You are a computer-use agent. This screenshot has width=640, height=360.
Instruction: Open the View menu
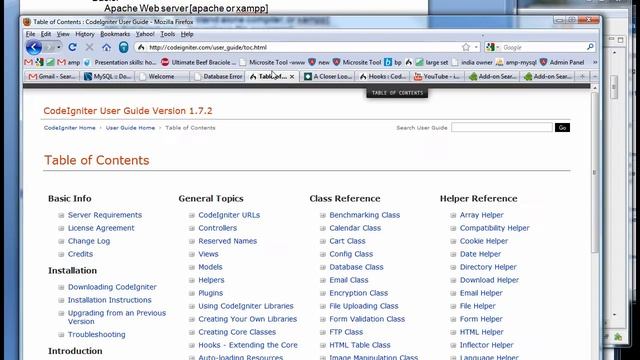[63, 34]
